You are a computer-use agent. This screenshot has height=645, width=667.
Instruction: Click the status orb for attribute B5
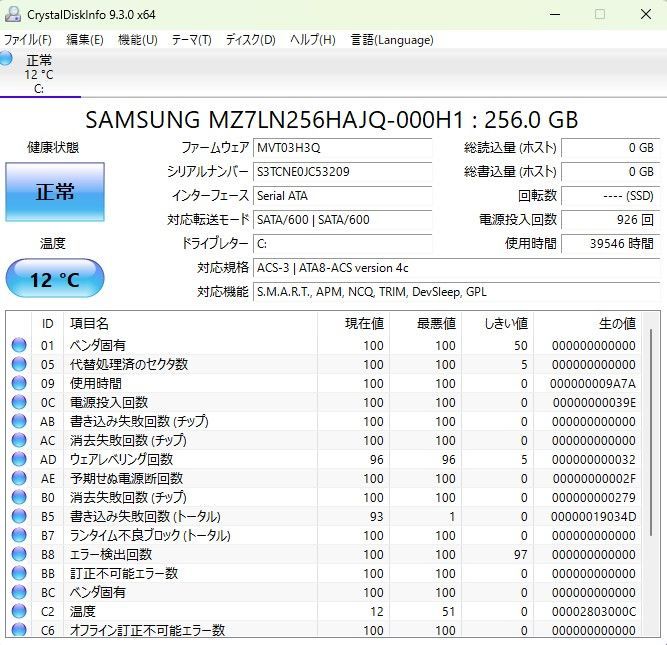19,516
